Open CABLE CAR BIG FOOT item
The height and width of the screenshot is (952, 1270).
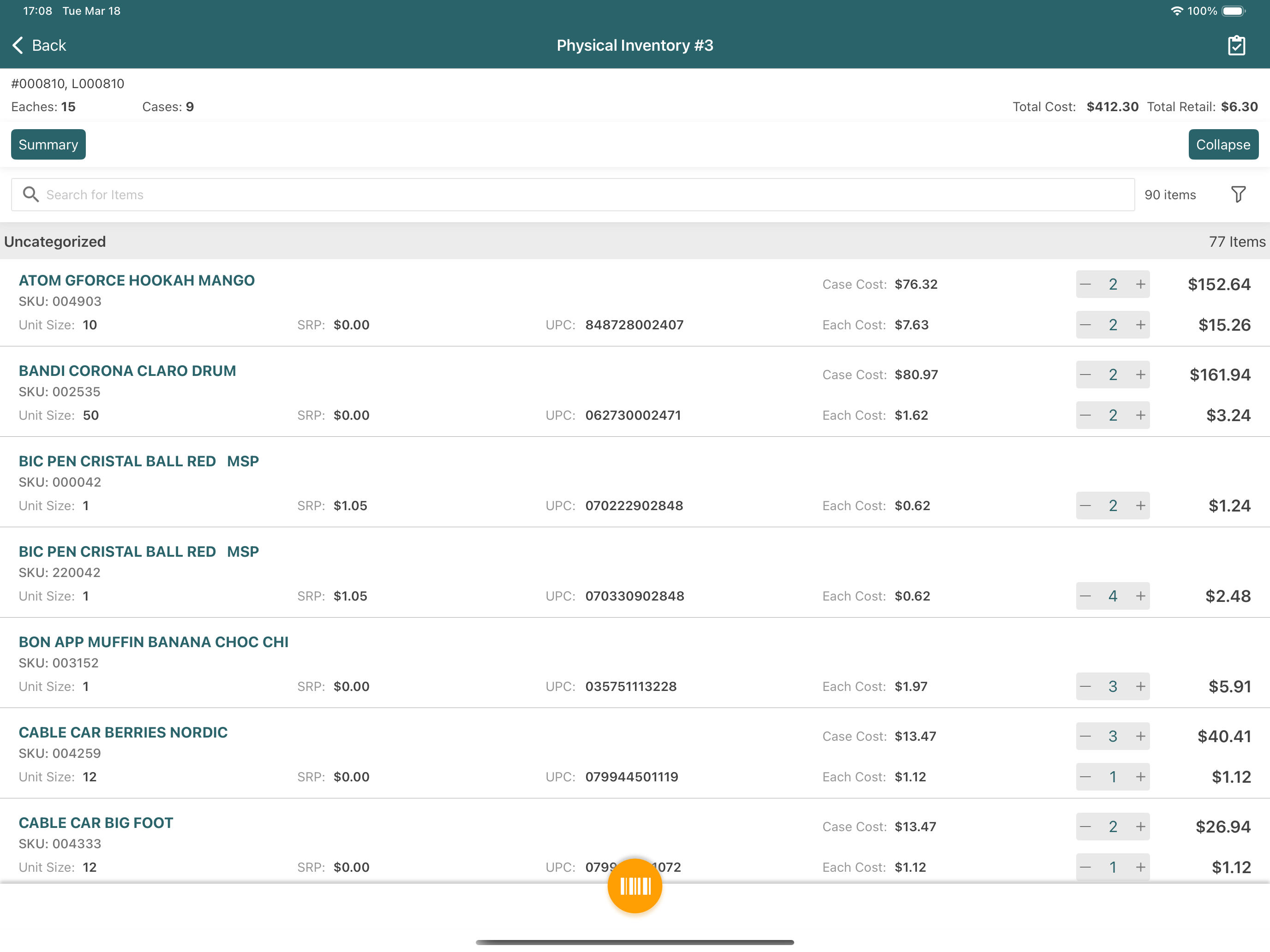pyautogui.click(x=96, y=823)
